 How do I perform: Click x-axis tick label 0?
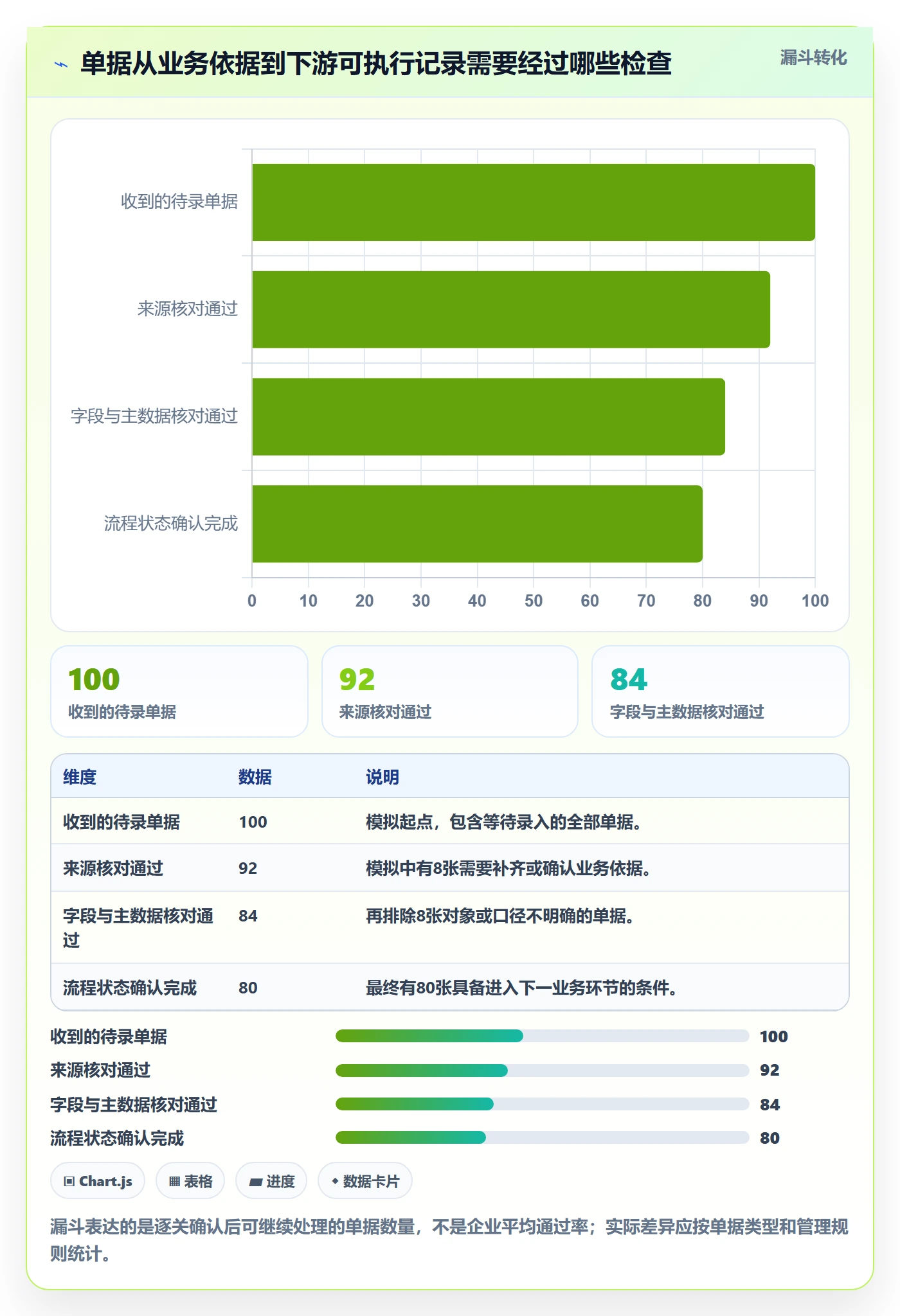[x=252, y=601]
